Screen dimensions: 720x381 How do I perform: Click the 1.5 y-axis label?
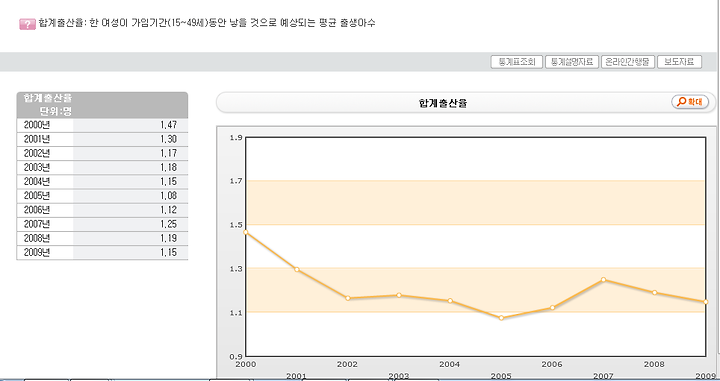[x=236, y=225]
